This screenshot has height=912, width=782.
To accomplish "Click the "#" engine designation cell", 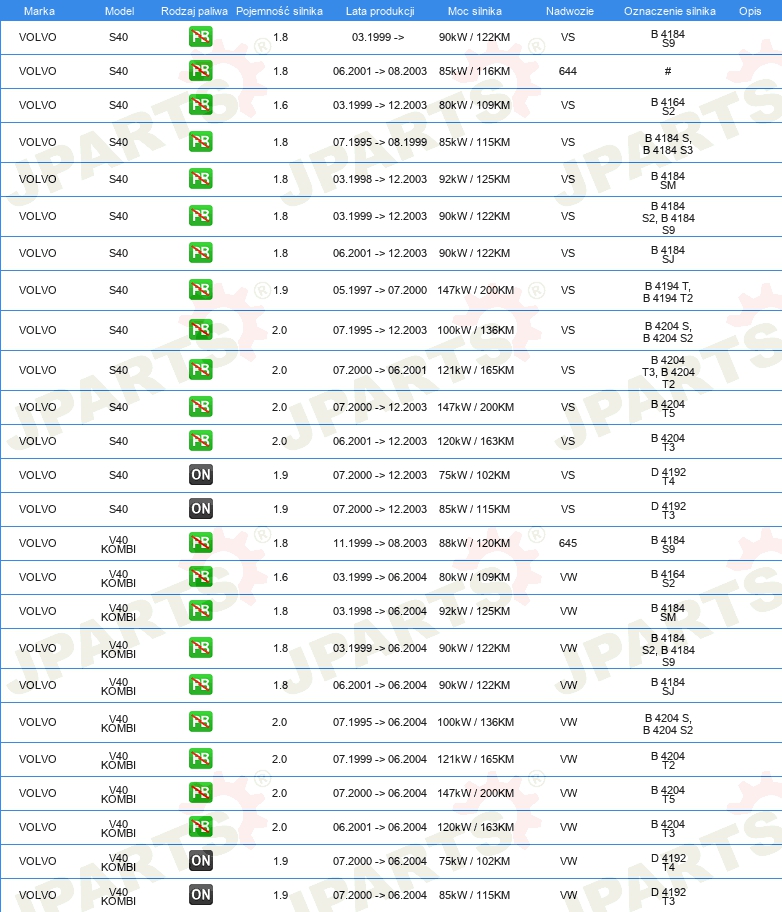I will coord(668,71).
